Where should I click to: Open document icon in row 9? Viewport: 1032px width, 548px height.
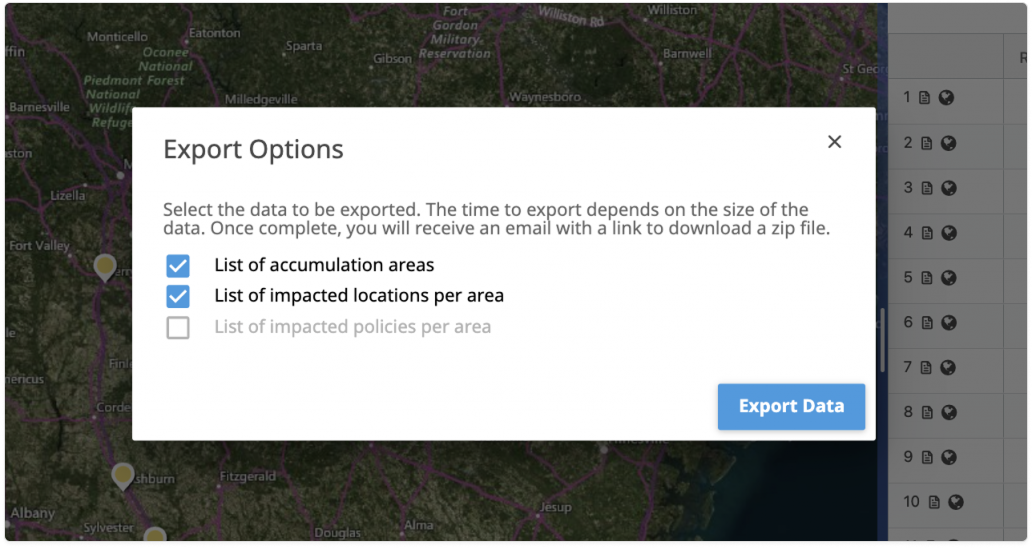[925, 457]
